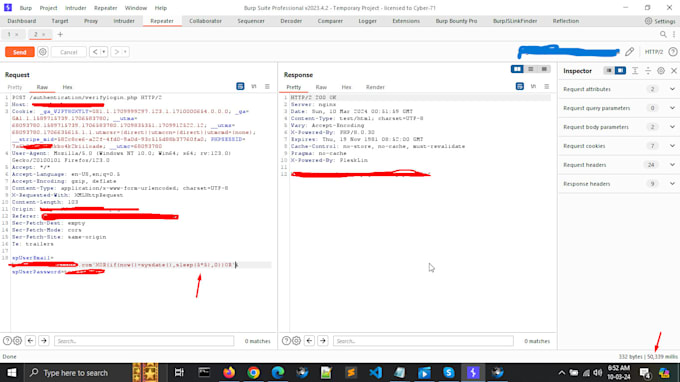
Task: Open the Comparer tab
Action: coord(330,21)
